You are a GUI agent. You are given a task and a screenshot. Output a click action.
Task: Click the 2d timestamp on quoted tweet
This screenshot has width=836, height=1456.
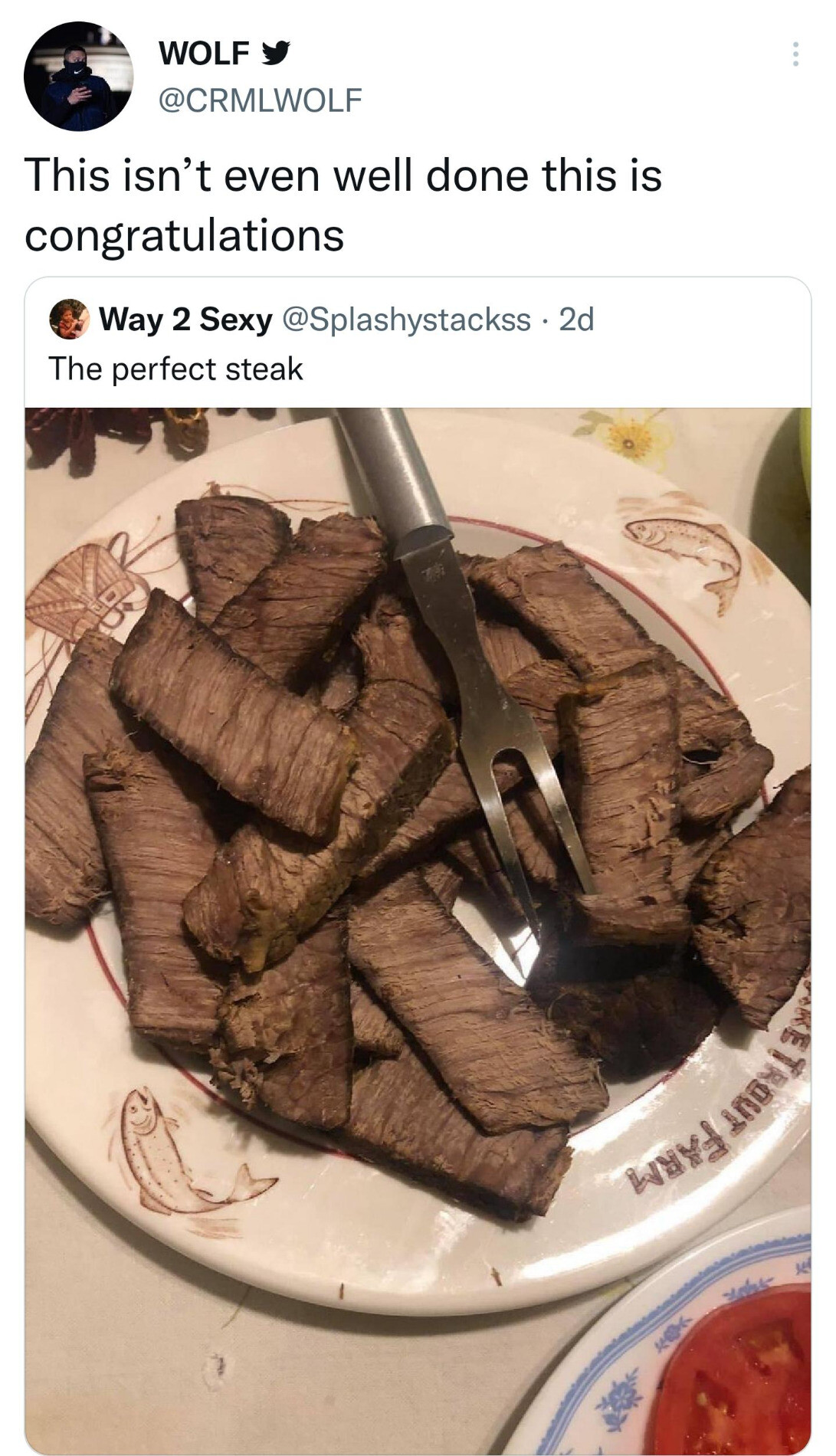(576, 320)
